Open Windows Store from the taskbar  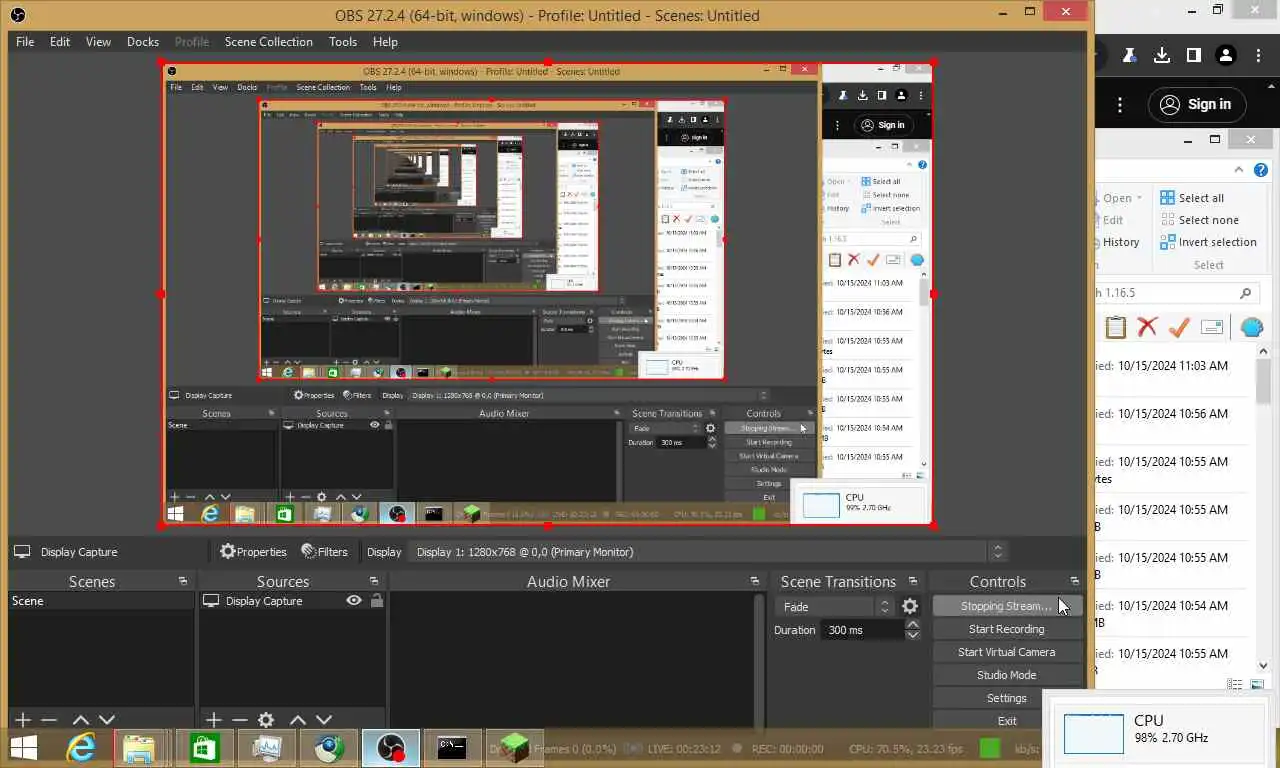point(205,747)
